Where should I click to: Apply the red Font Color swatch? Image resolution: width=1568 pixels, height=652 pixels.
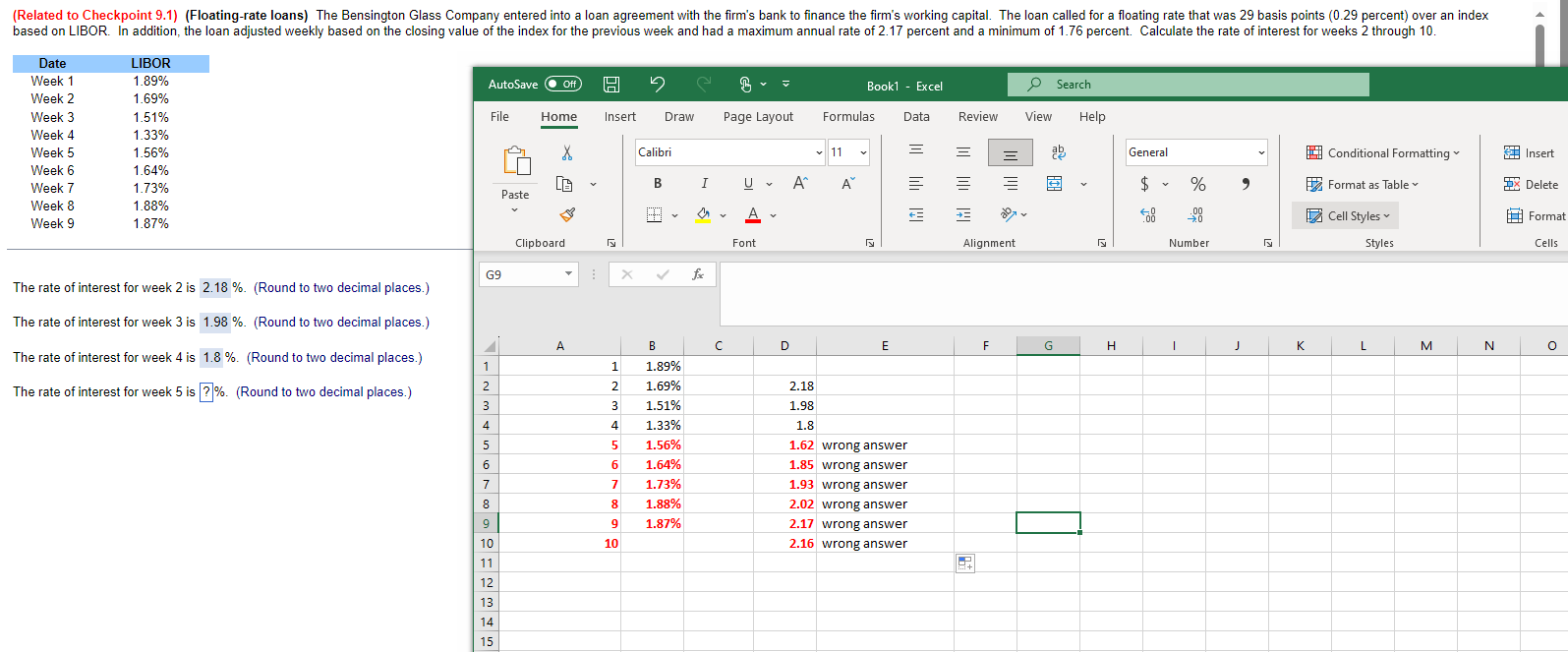pyautogui.click(x=753, y=214)
